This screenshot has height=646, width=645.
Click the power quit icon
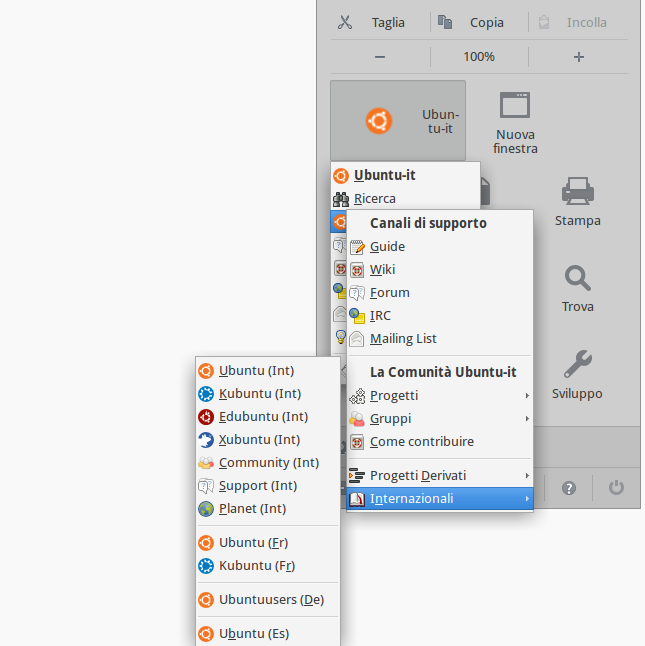[616, 488]
